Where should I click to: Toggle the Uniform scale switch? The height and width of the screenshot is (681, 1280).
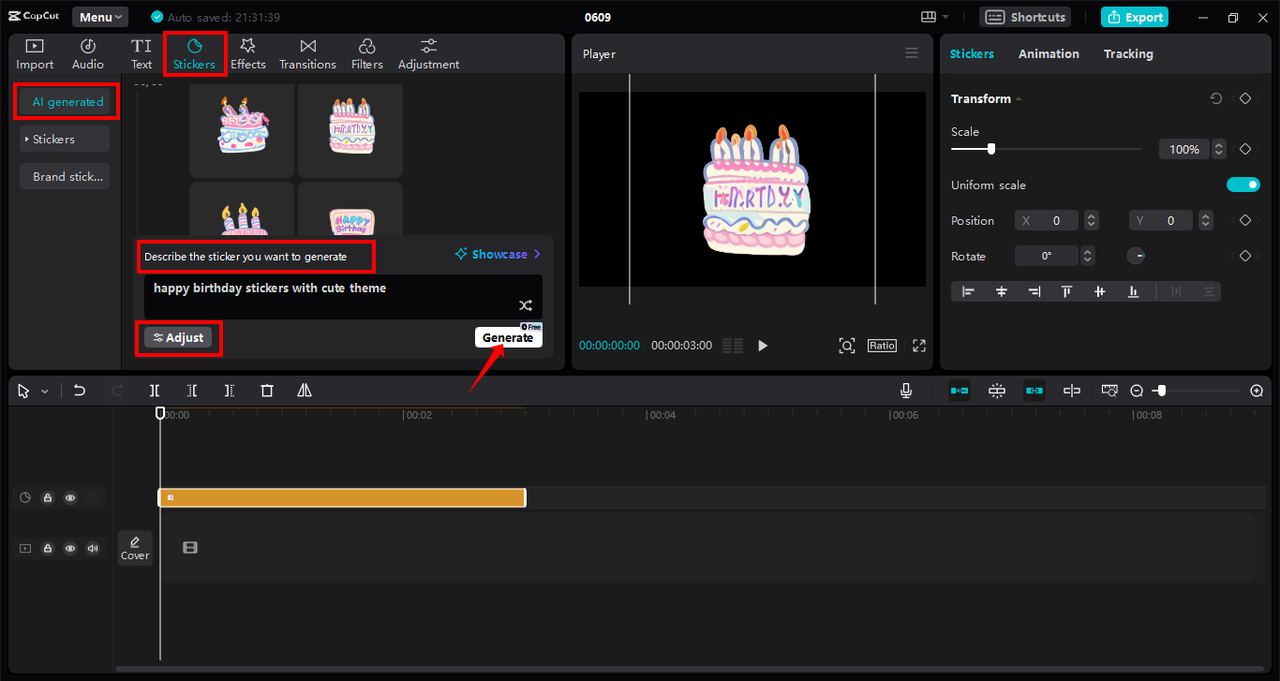[1243, 185]
